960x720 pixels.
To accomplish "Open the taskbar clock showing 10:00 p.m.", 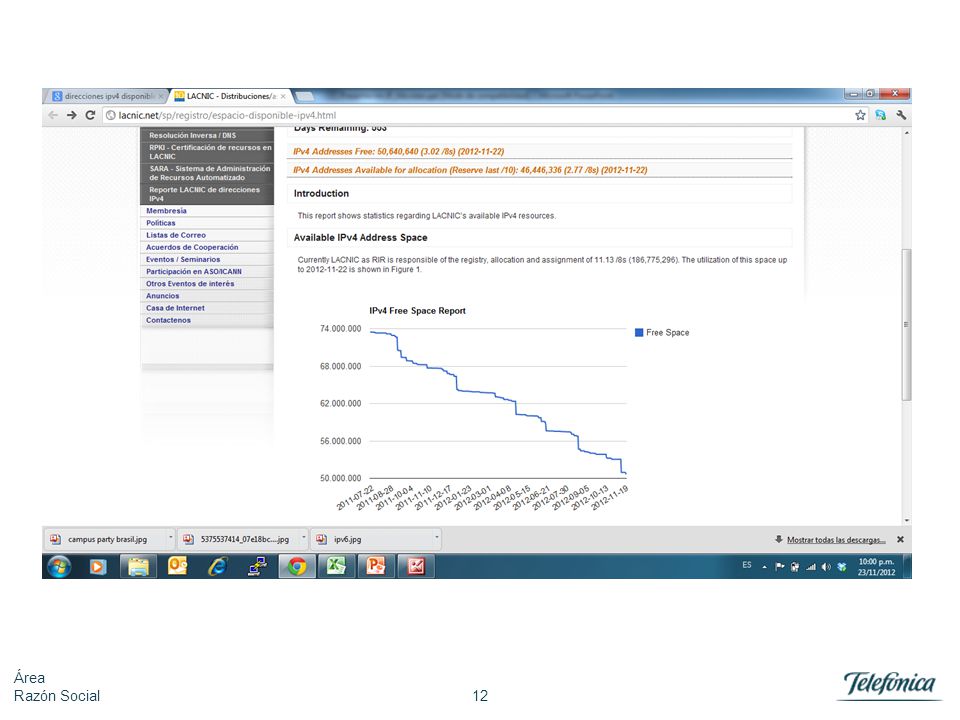I will click(876, 567).
